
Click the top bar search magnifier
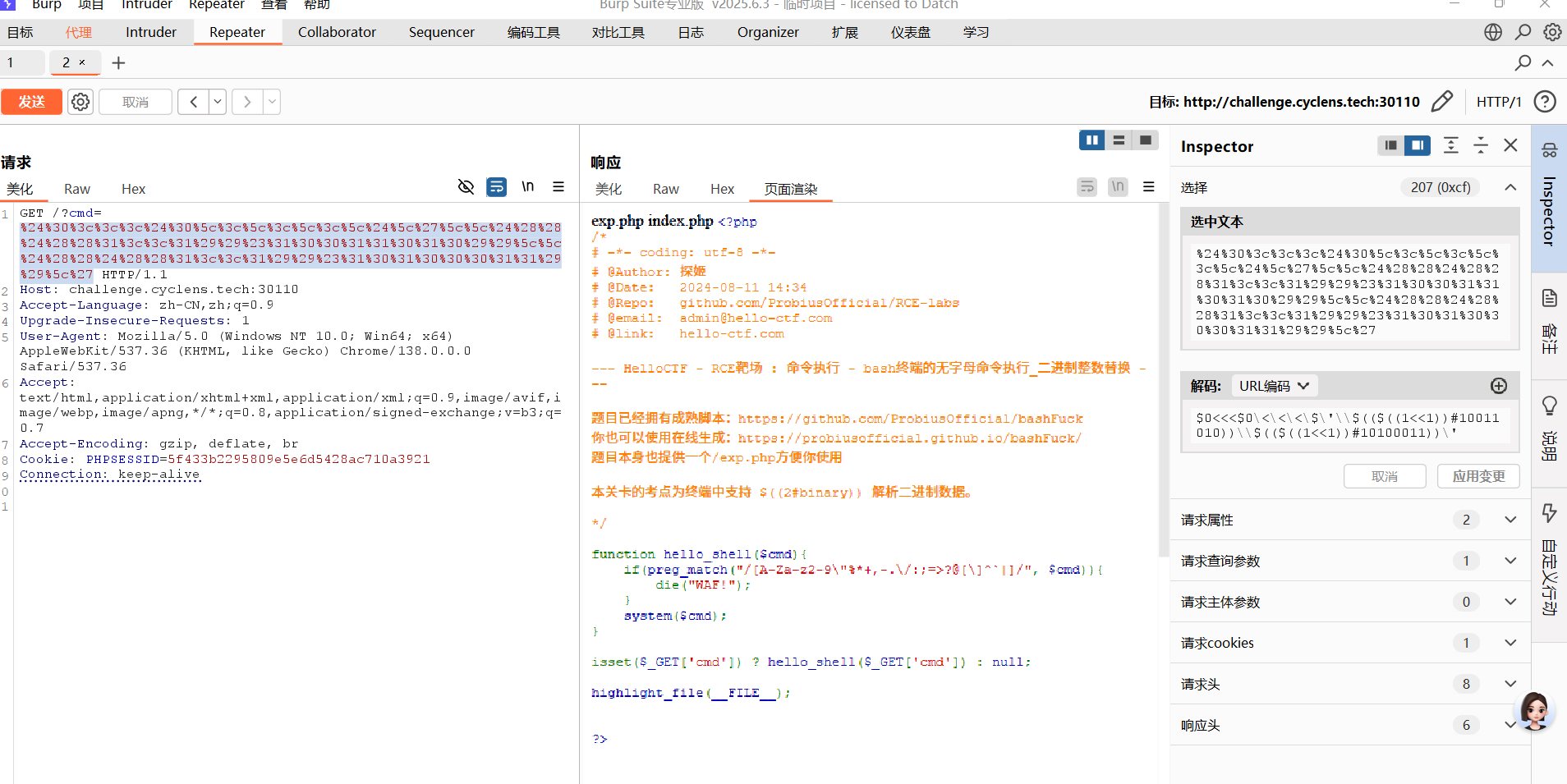point(1523,32)
